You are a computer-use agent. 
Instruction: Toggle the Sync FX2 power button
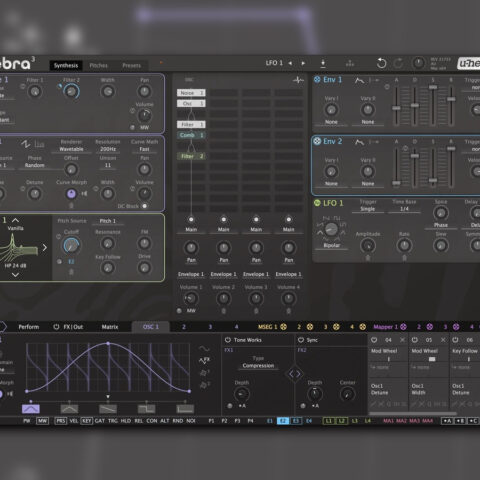tap(301, 340)
